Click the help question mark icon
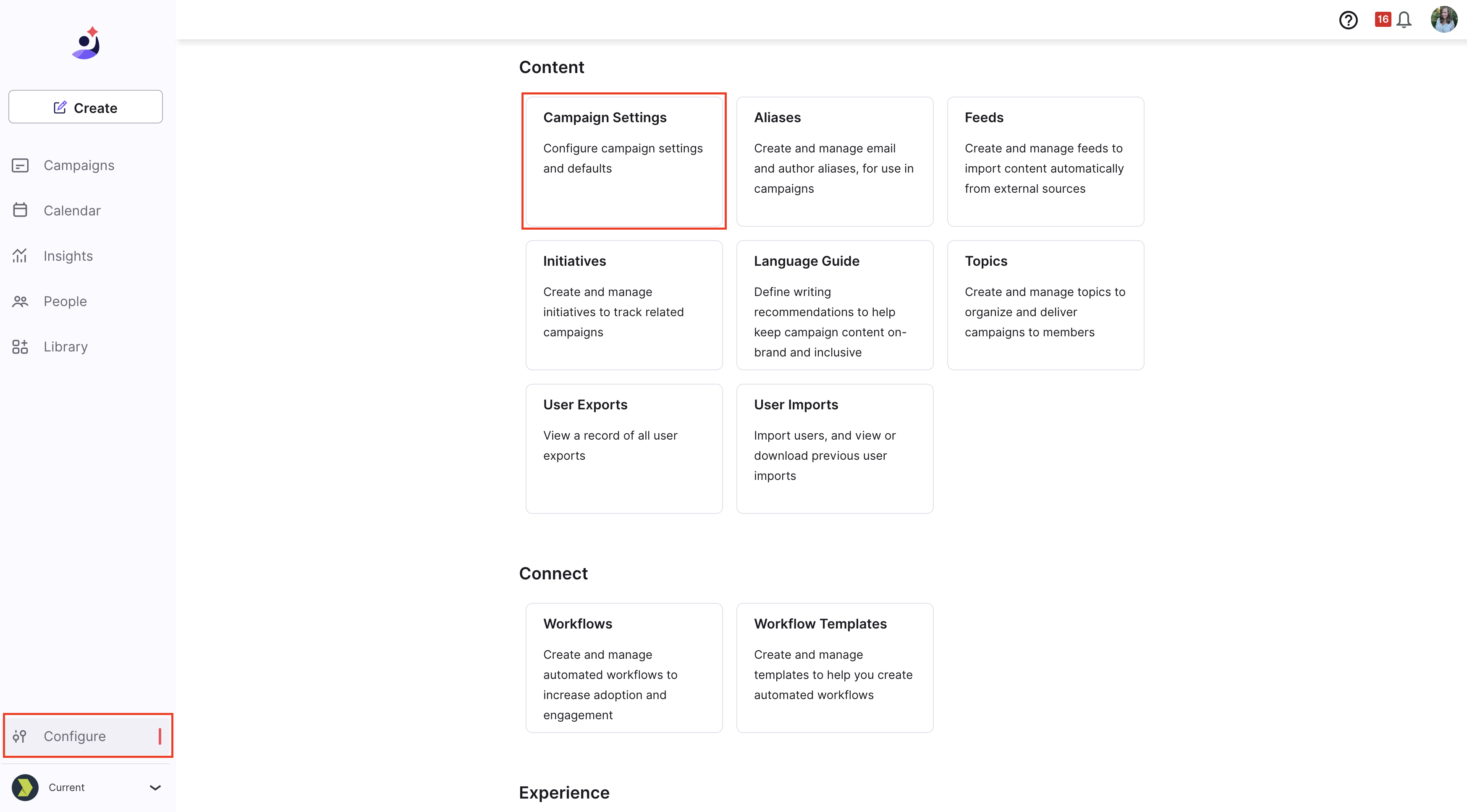 point(1348,20)
